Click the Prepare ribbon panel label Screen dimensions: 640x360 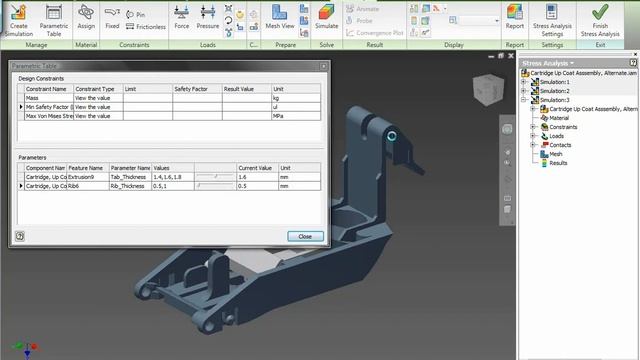[286, 45]
